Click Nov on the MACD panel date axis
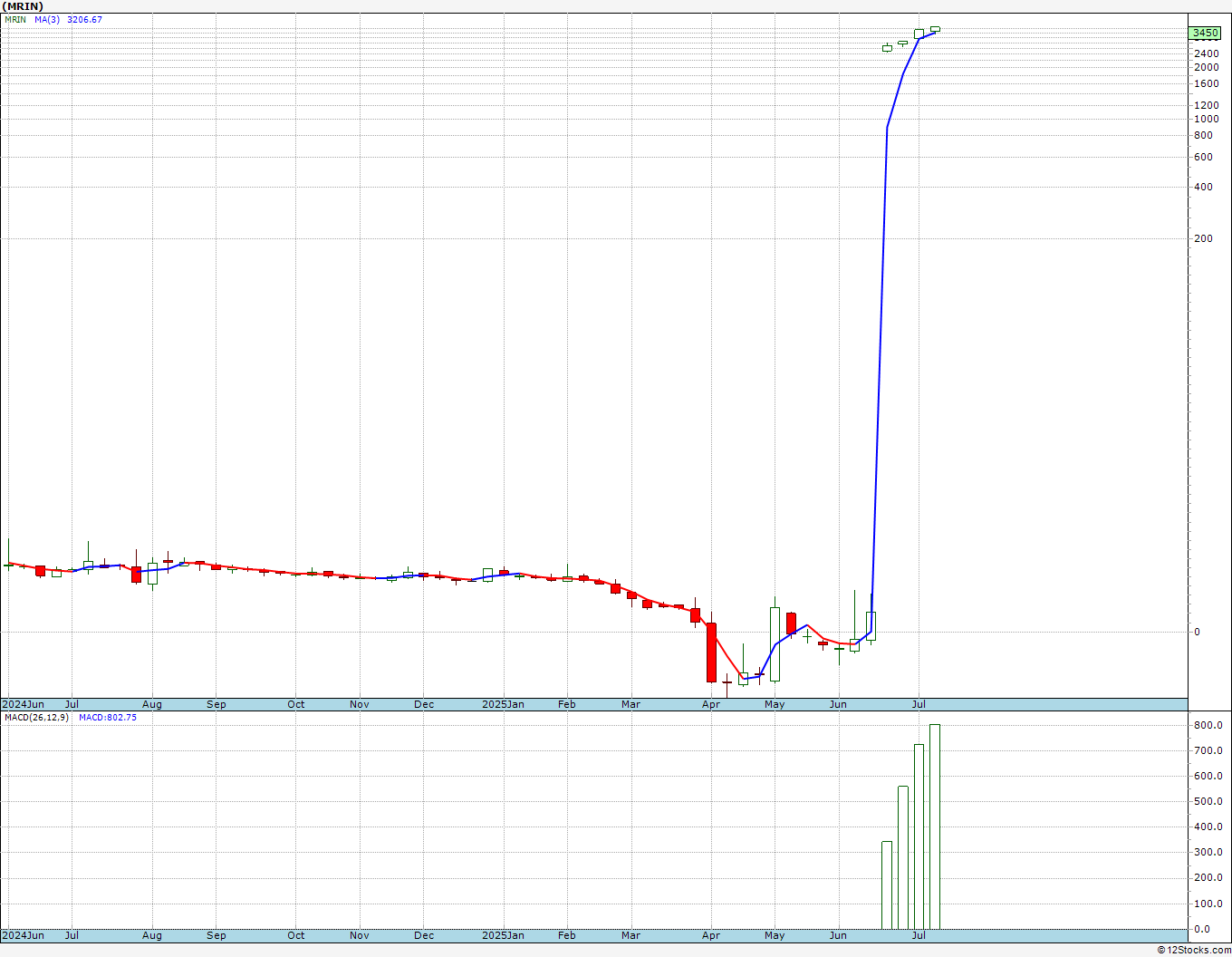This screenshot has height=957, width=1232. [x=360, y=935]
